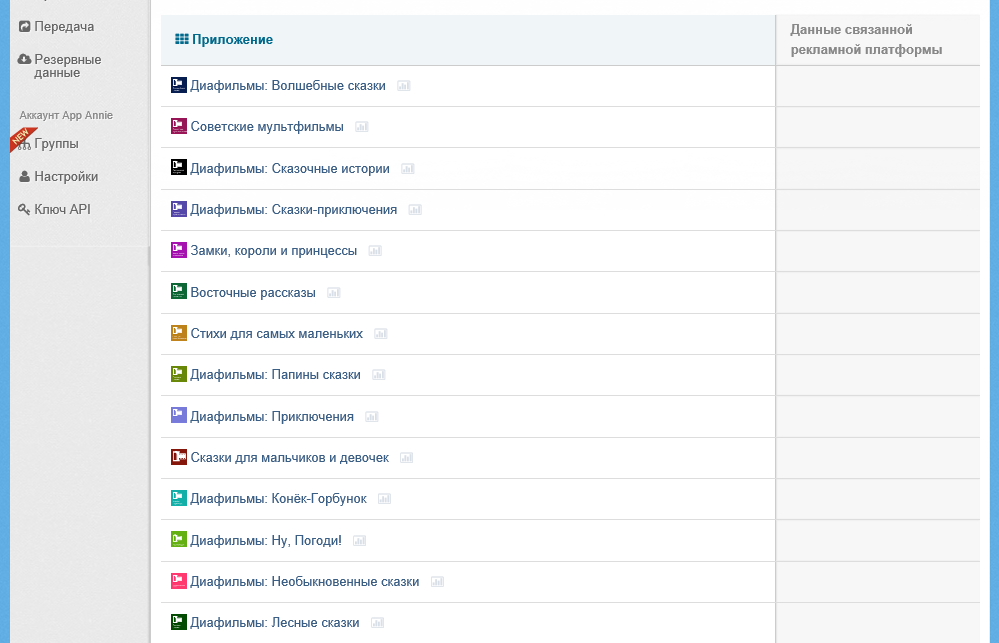This screenshot has height=643, width=999.
Task: Click the app icon of Замки, короли и принцессы
Action: tap(179, 250)
